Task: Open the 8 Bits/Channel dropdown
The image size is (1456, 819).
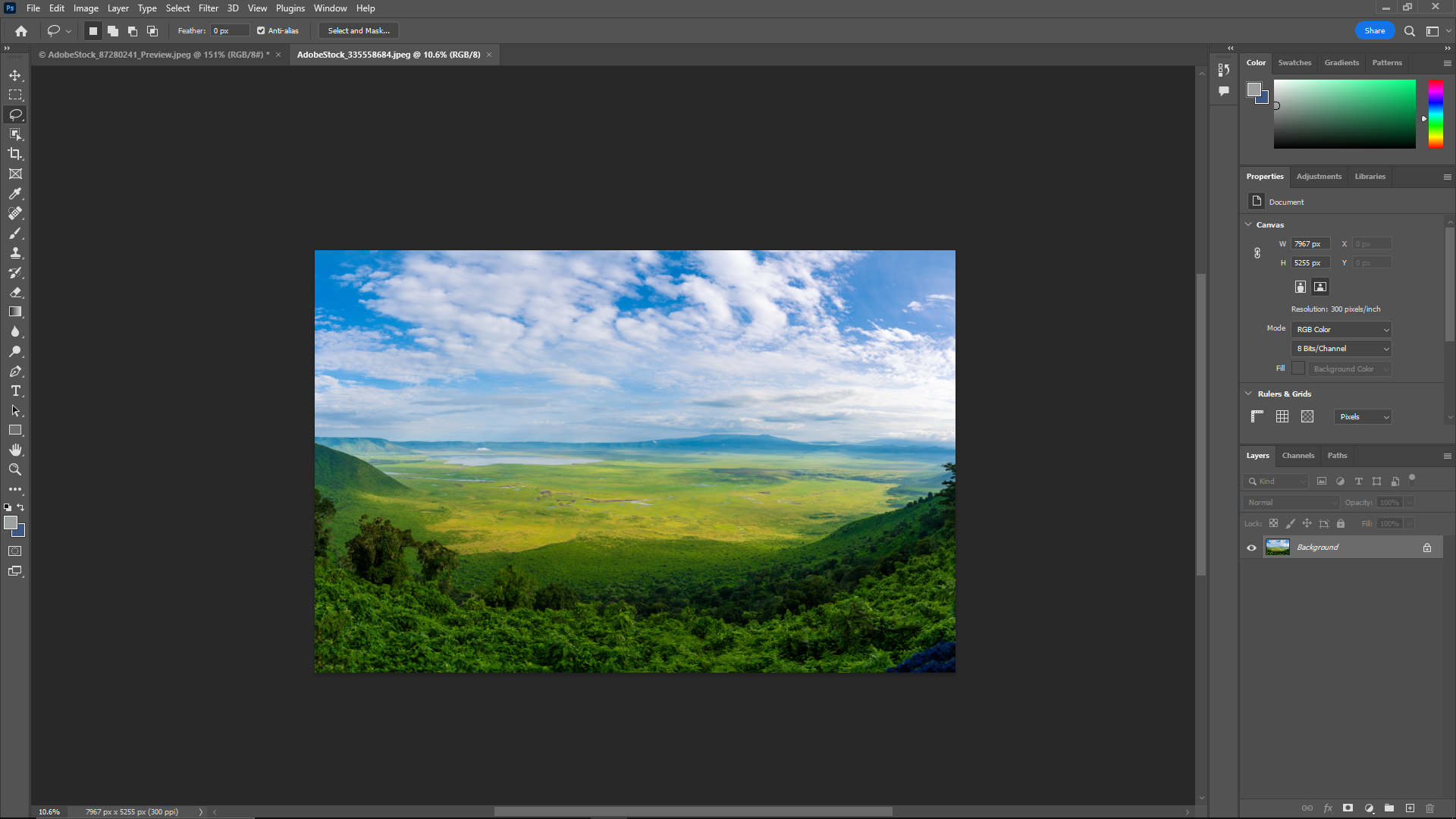Action: coord(1341,349)
